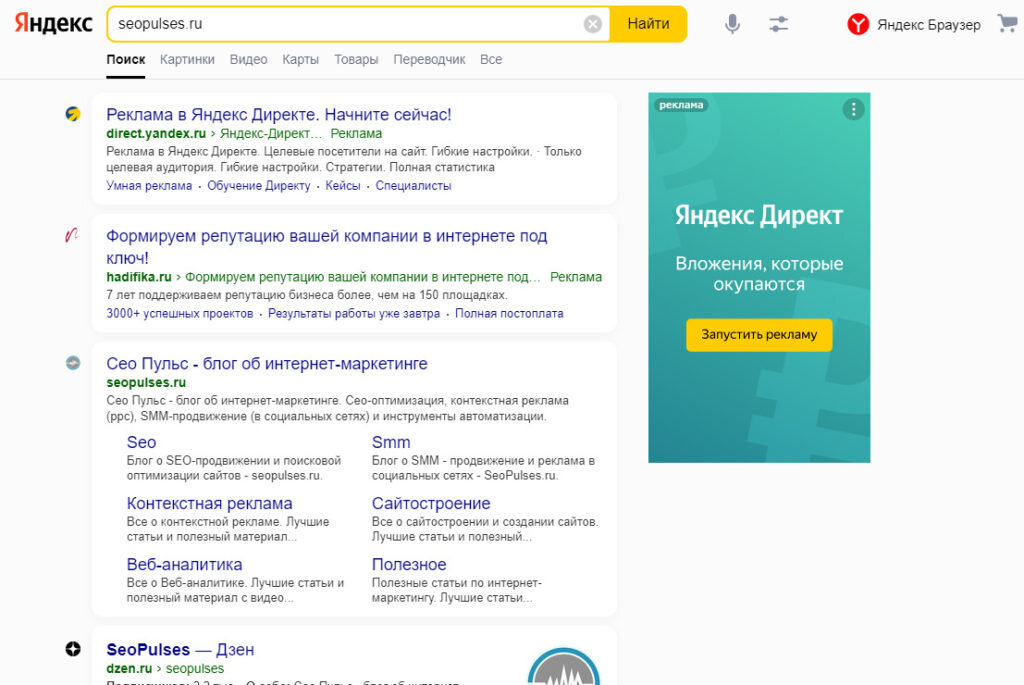1024x685 pixels.
Task: Open 'SeoPulses — Дзен' result title
Action: click(x=180, y=650)
